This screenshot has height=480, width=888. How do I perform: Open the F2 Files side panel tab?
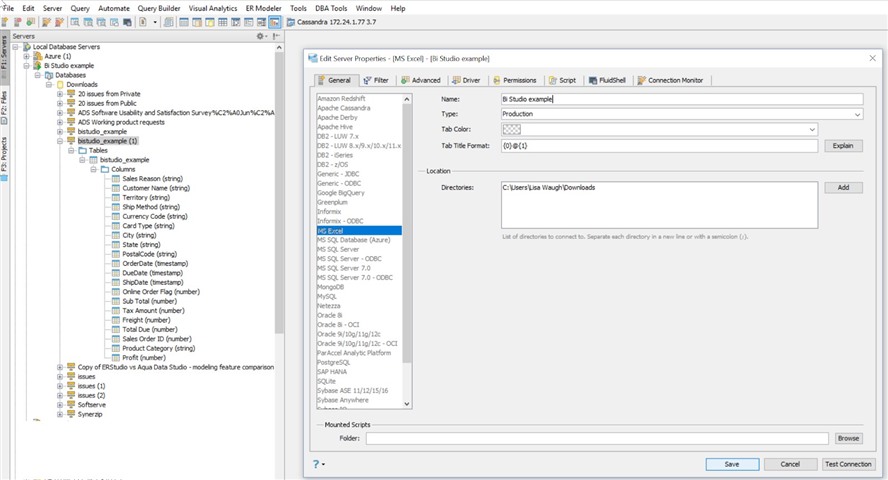click(x=4, y=108)
